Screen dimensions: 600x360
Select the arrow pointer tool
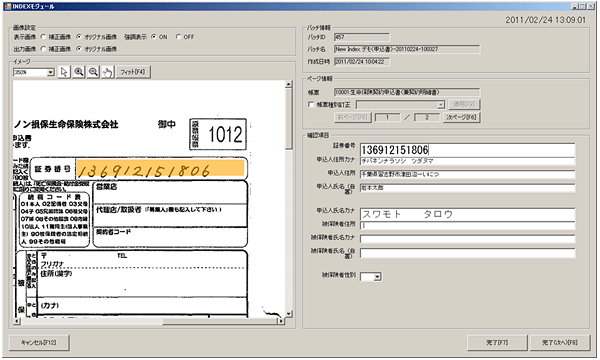pyautogui.click(x=64, y=72)
